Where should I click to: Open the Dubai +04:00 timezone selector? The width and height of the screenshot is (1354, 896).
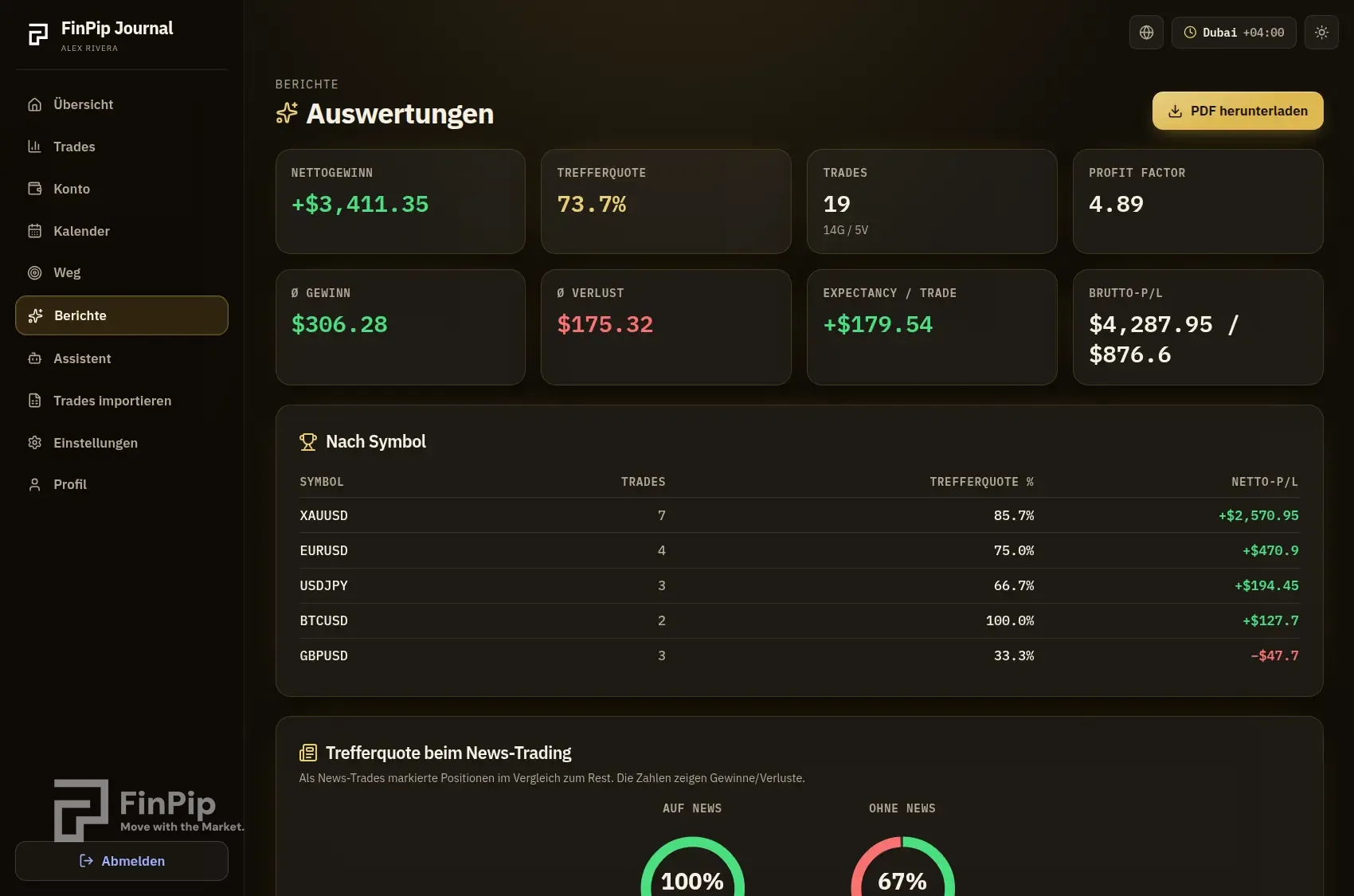click(1234, 33)
